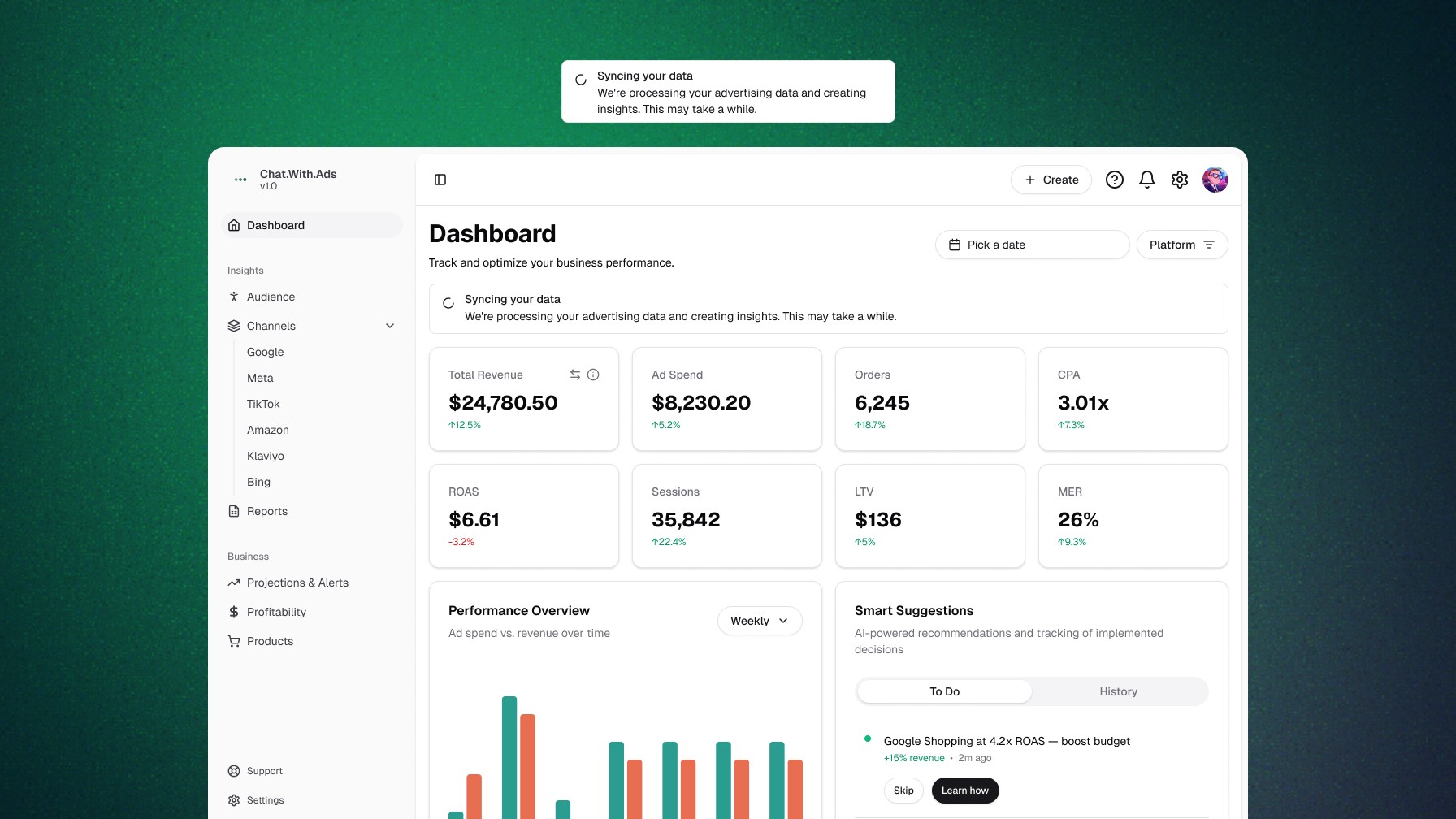Click the spinner icon in dashboard sync banner

point(448,303)
